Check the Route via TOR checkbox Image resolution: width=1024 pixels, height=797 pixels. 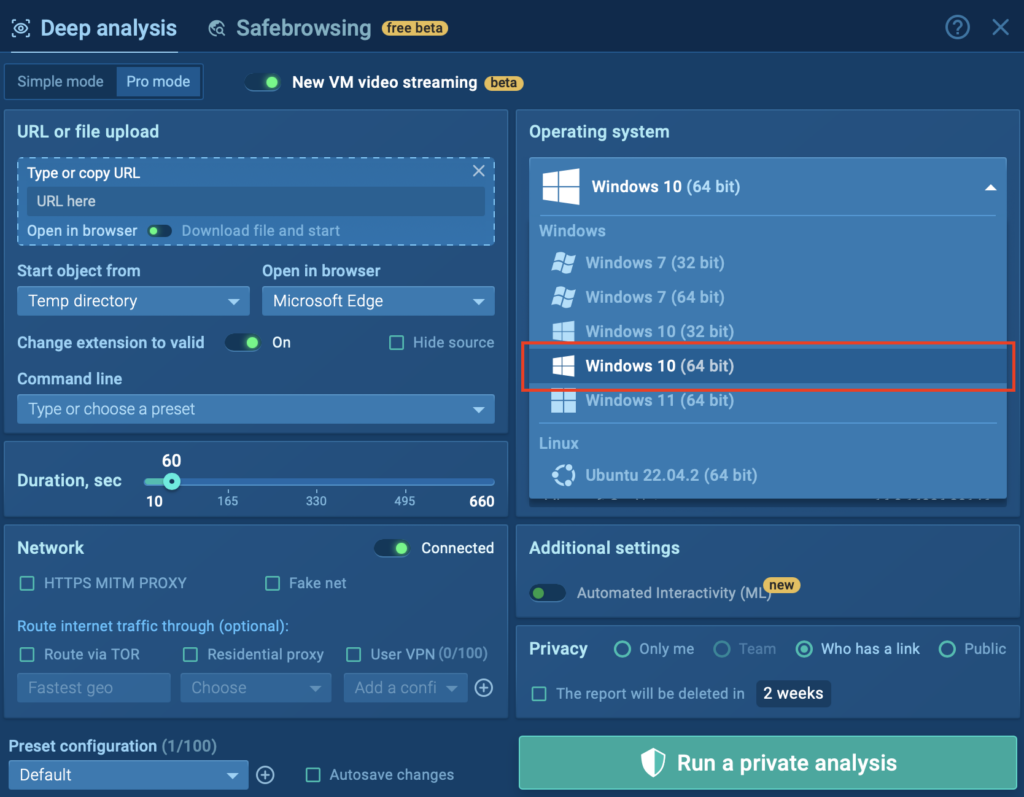27,654
